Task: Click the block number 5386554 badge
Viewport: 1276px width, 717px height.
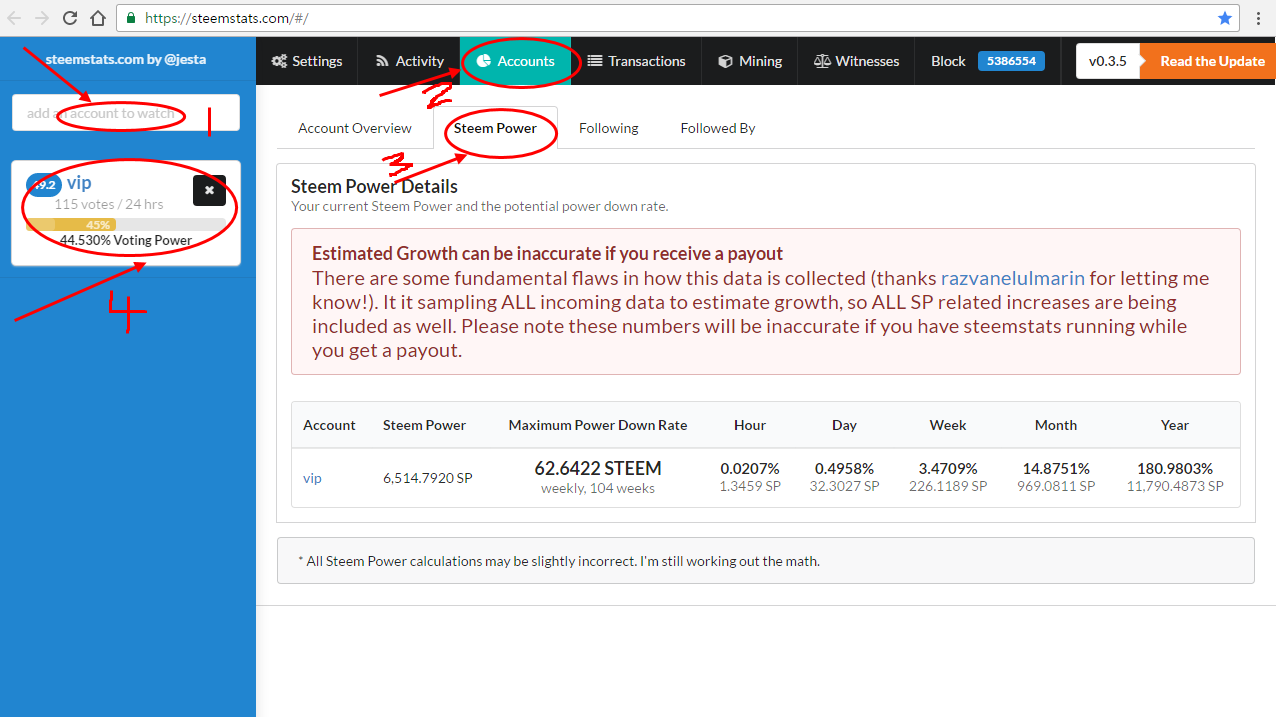Action: point(1011,61)
